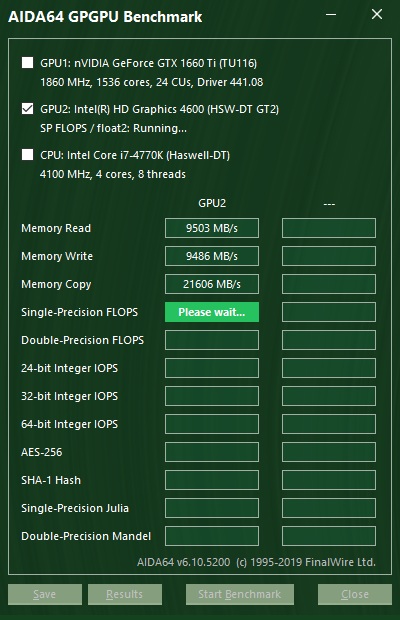Click the Double-Precision FLOPS label
The width and height of the screenshot is (400, 620).
point(82,340)
